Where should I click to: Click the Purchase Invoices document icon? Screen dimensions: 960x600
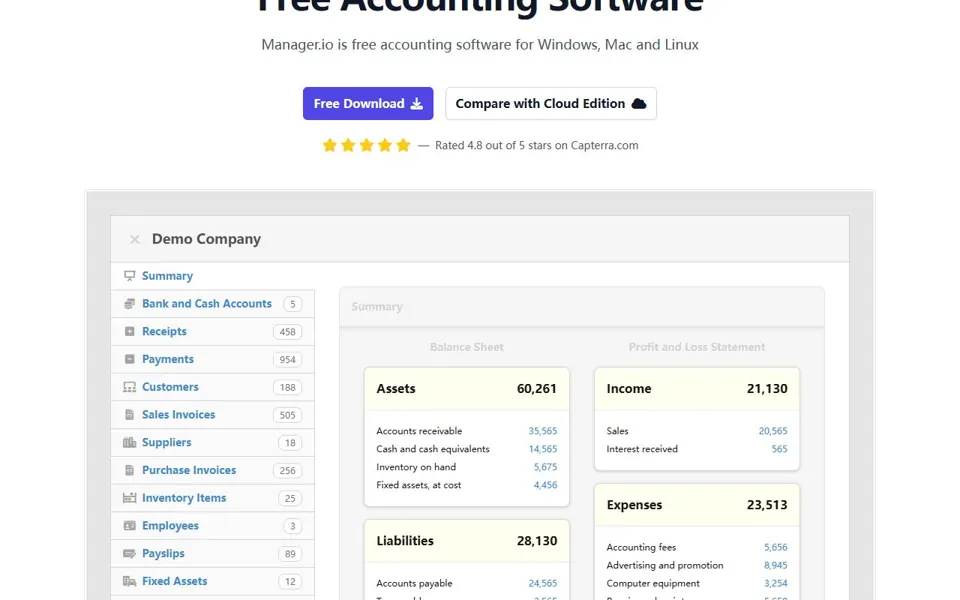129,470
